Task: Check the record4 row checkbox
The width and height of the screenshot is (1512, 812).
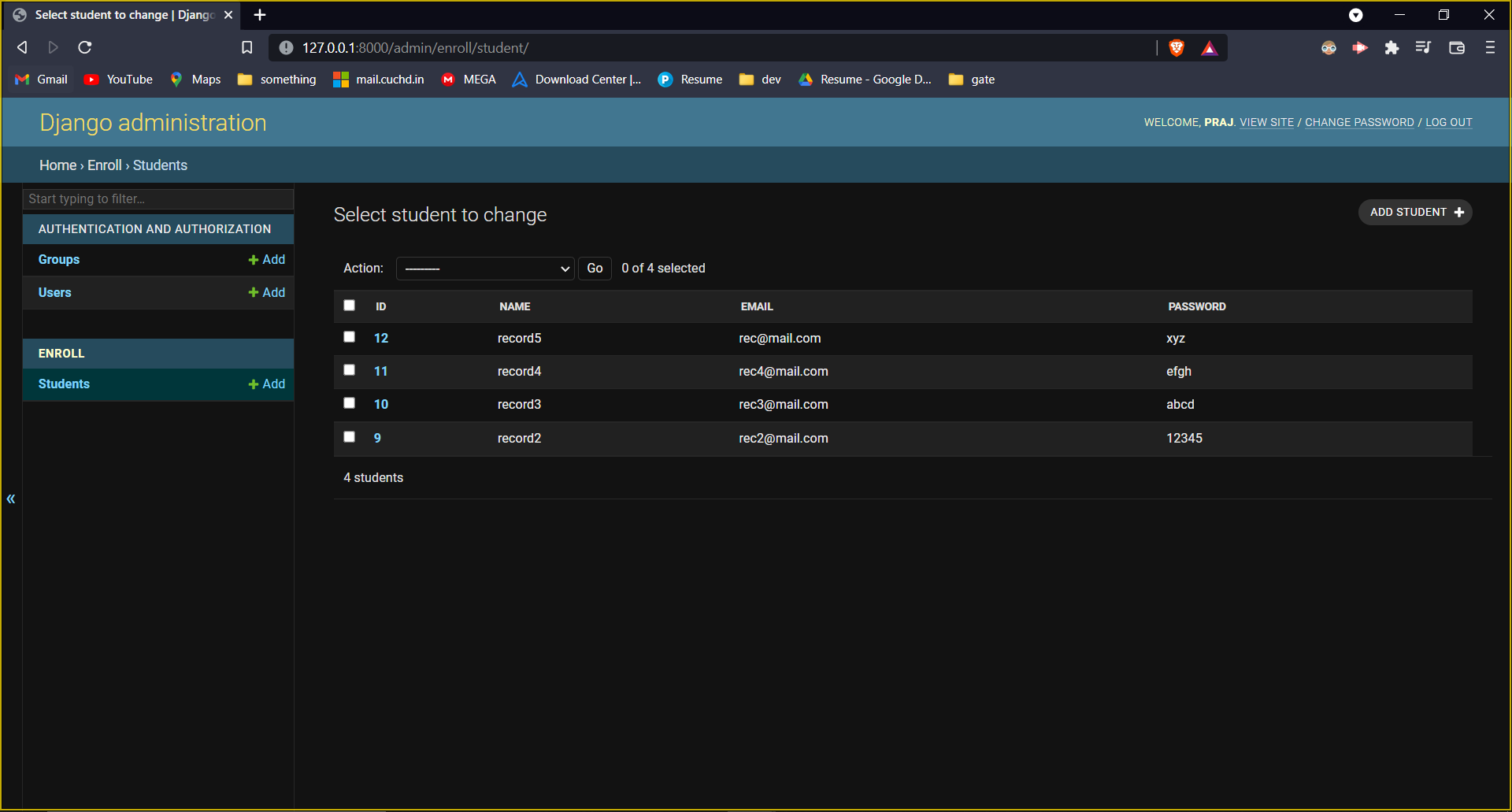Action: click(349, 370)
